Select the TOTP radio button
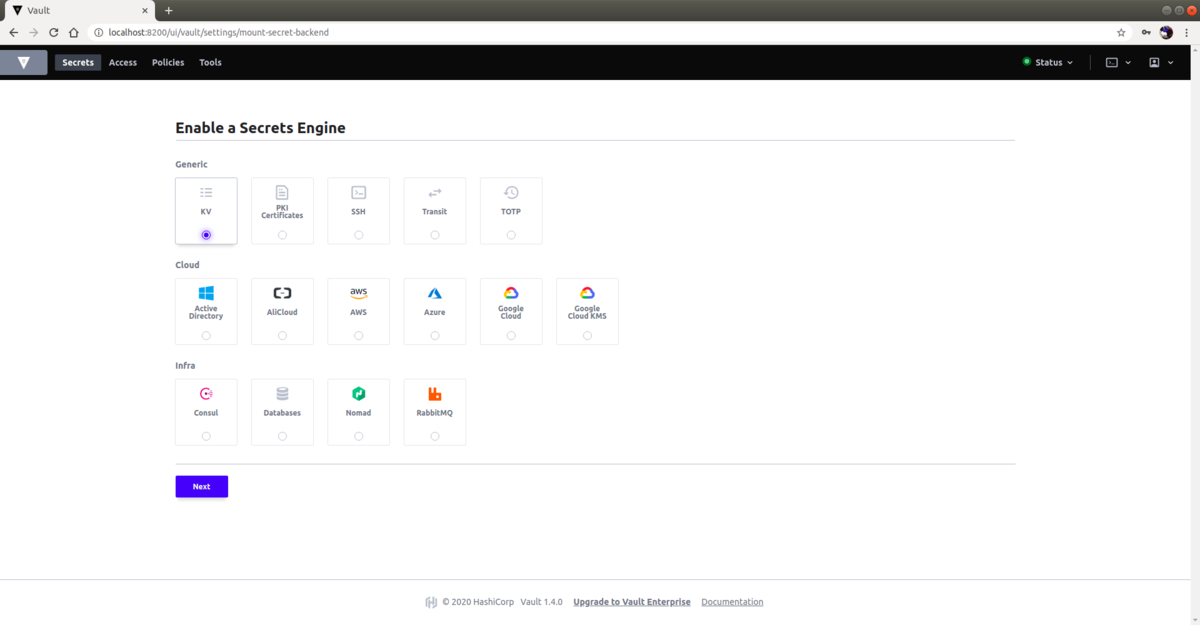The image size is (1200, 625). tap(511, 235)
